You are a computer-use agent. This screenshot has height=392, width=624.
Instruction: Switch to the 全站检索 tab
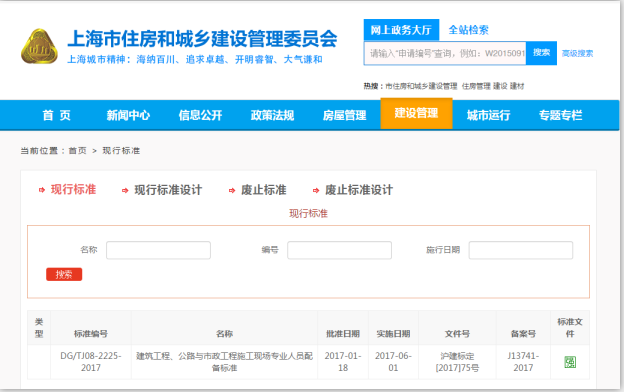tap(468, 30)
